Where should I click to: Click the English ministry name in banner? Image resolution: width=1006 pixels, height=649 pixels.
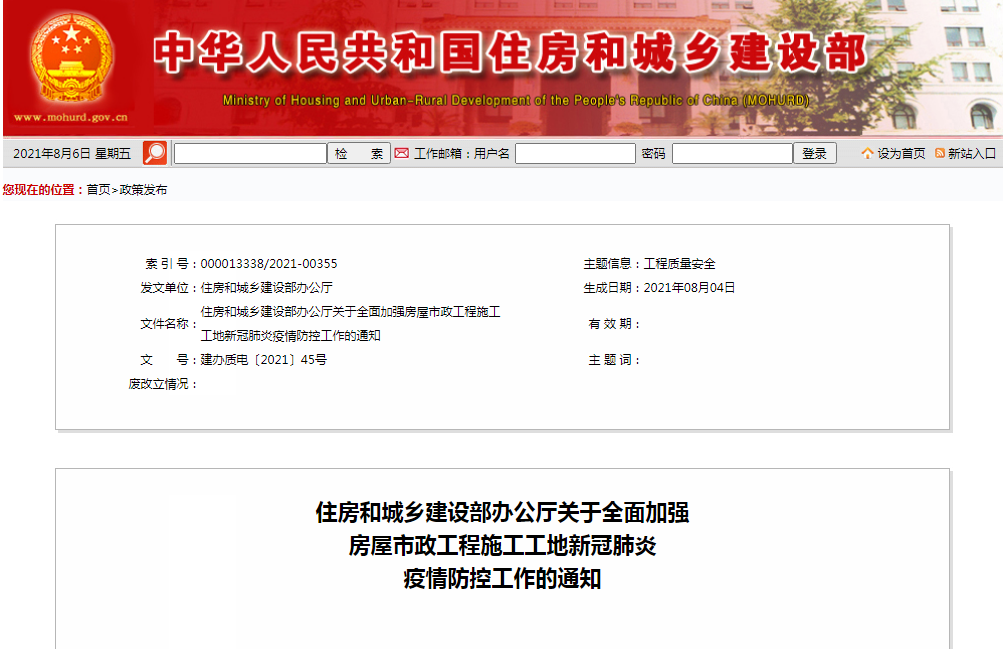coord(516,100)
